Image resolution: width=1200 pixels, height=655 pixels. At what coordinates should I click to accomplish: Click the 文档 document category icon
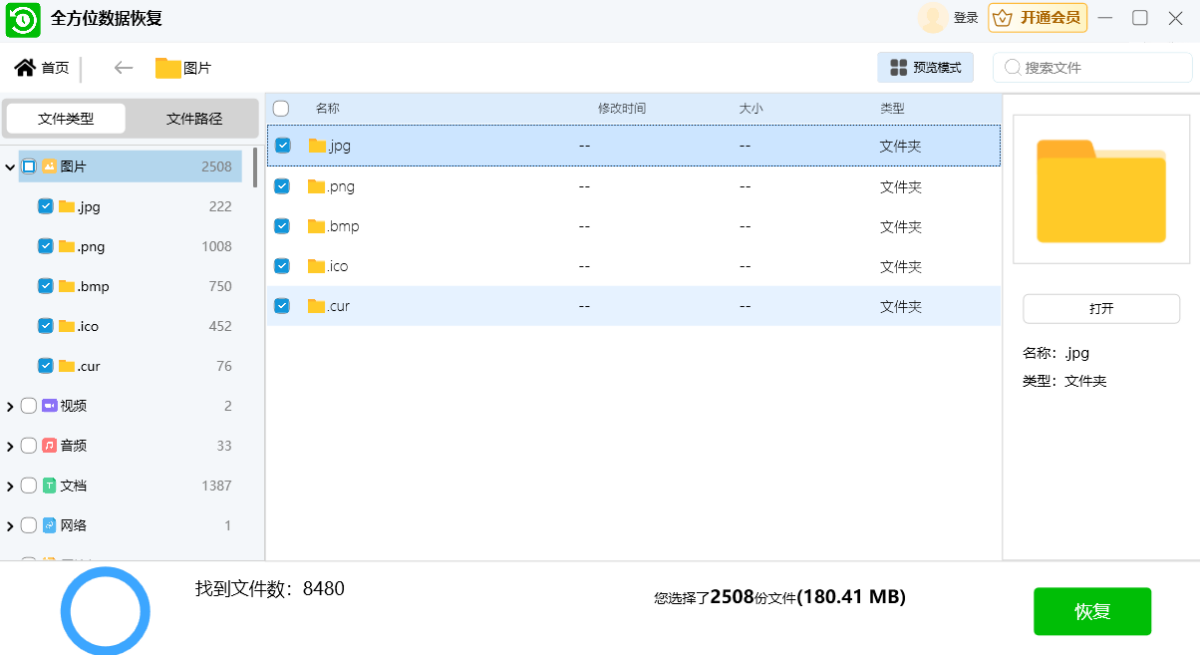tap(49, 486)
